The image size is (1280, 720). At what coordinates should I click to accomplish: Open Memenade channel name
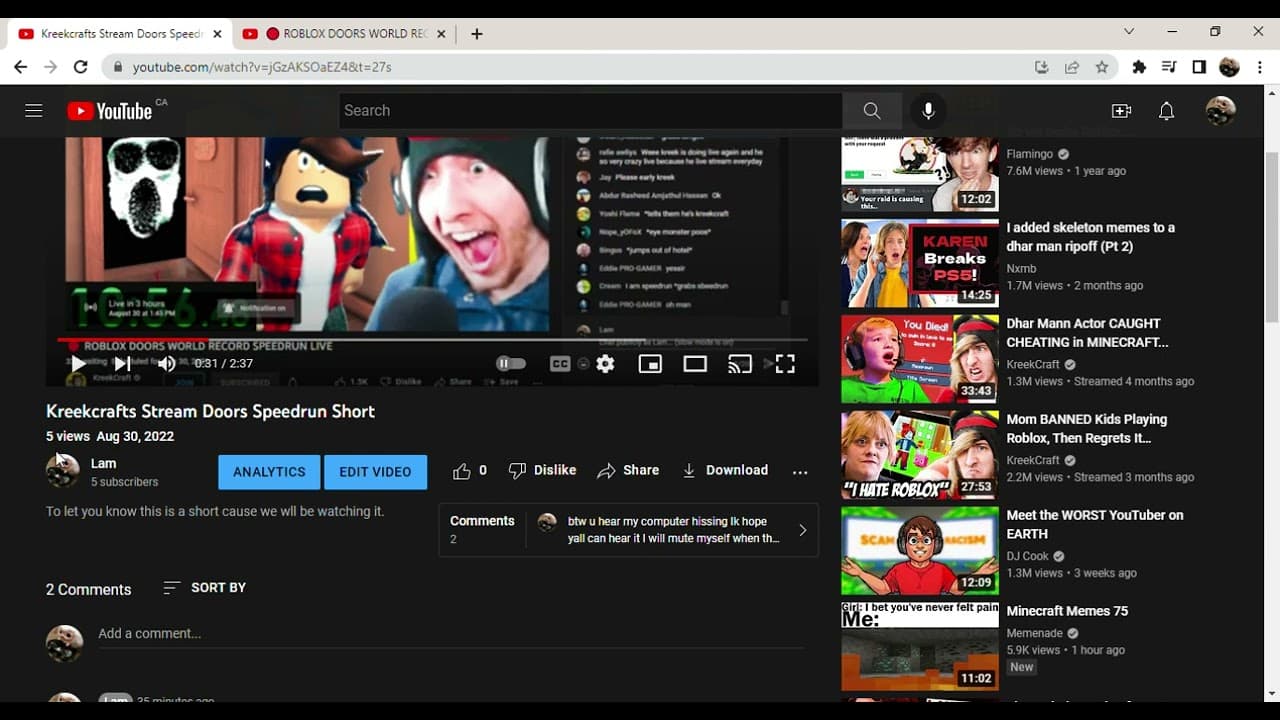tap(1034, 633)
